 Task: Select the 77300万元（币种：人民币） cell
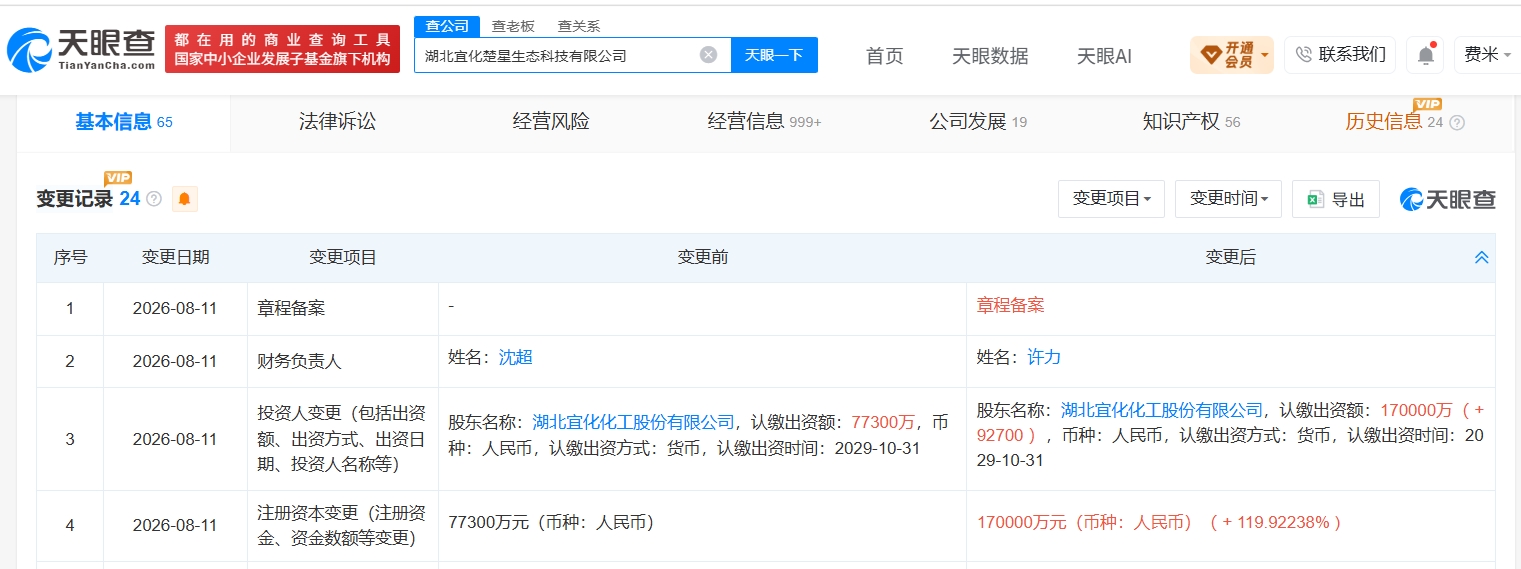(702, 526)
